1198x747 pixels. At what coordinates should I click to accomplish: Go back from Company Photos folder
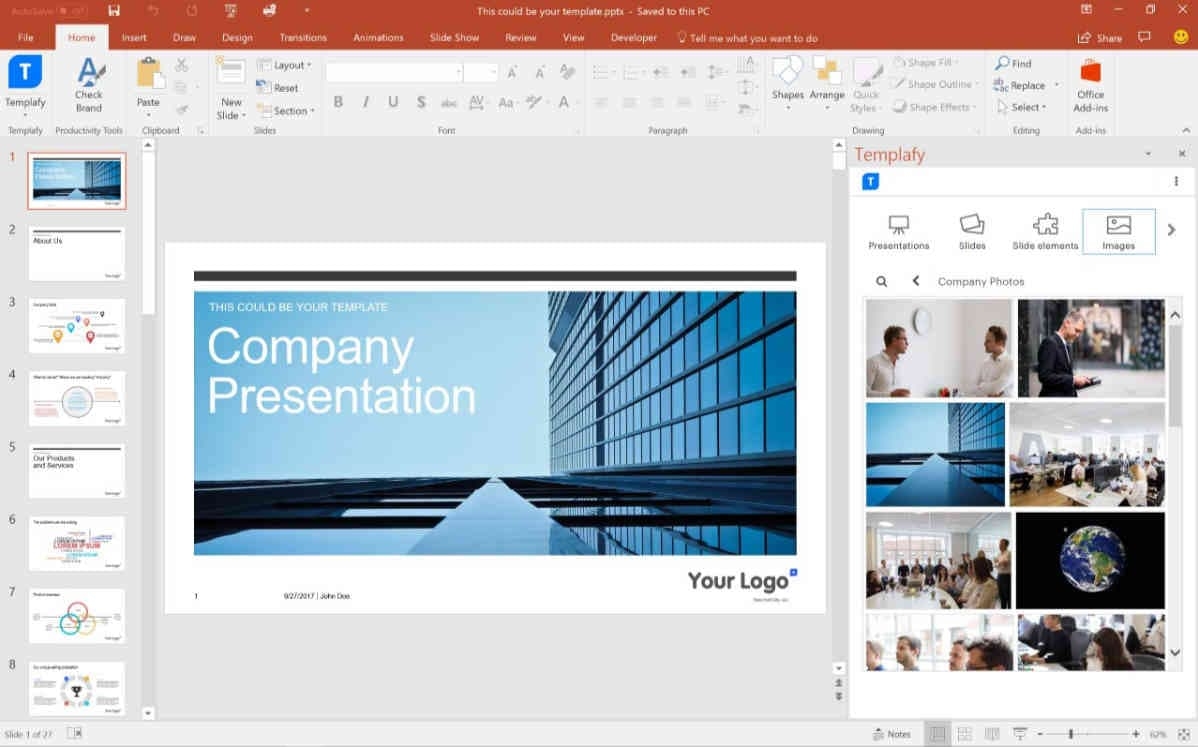pyautogui.click(x=915, y=282)
